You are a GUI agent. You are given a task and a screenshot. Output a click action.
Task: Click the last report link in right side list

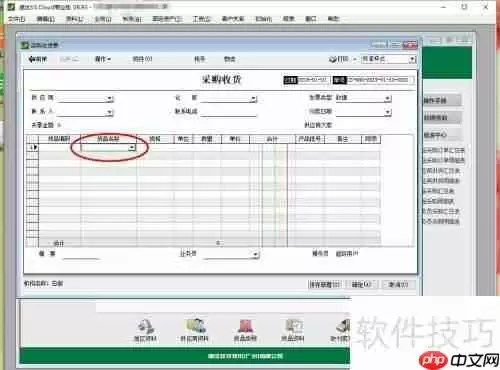441,221
